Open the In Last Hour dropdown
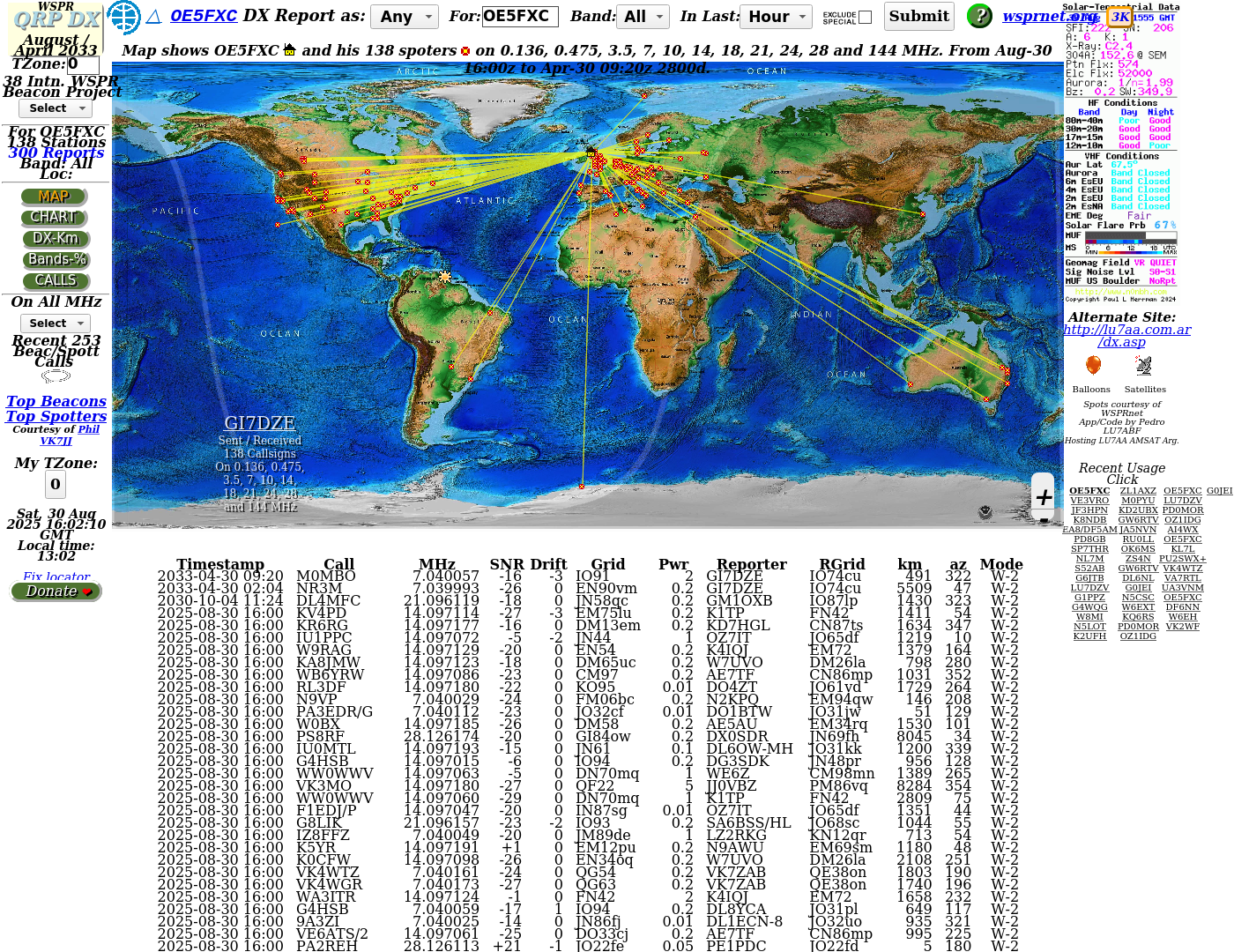 pos(777,17)
